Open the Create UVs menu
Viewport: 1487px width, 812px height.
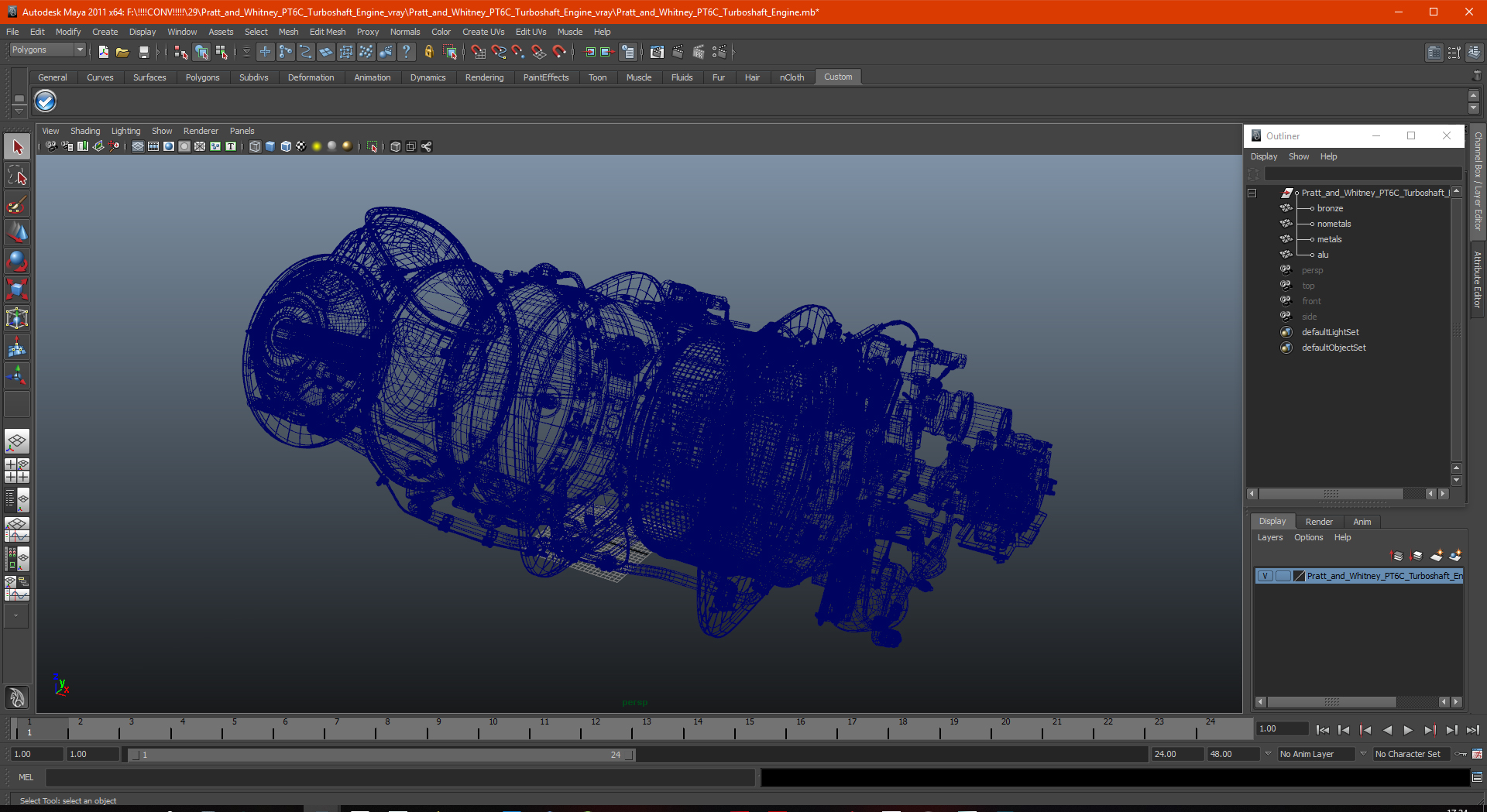(x=483, y=32)
